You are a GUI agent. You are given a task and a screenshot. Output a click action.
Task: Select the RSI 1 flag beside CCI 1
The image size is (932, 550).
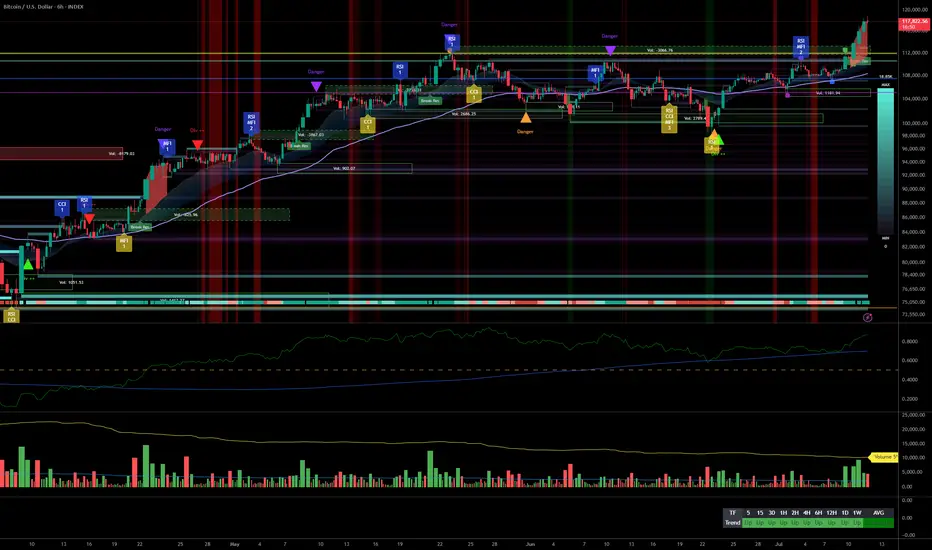[84, 204]
